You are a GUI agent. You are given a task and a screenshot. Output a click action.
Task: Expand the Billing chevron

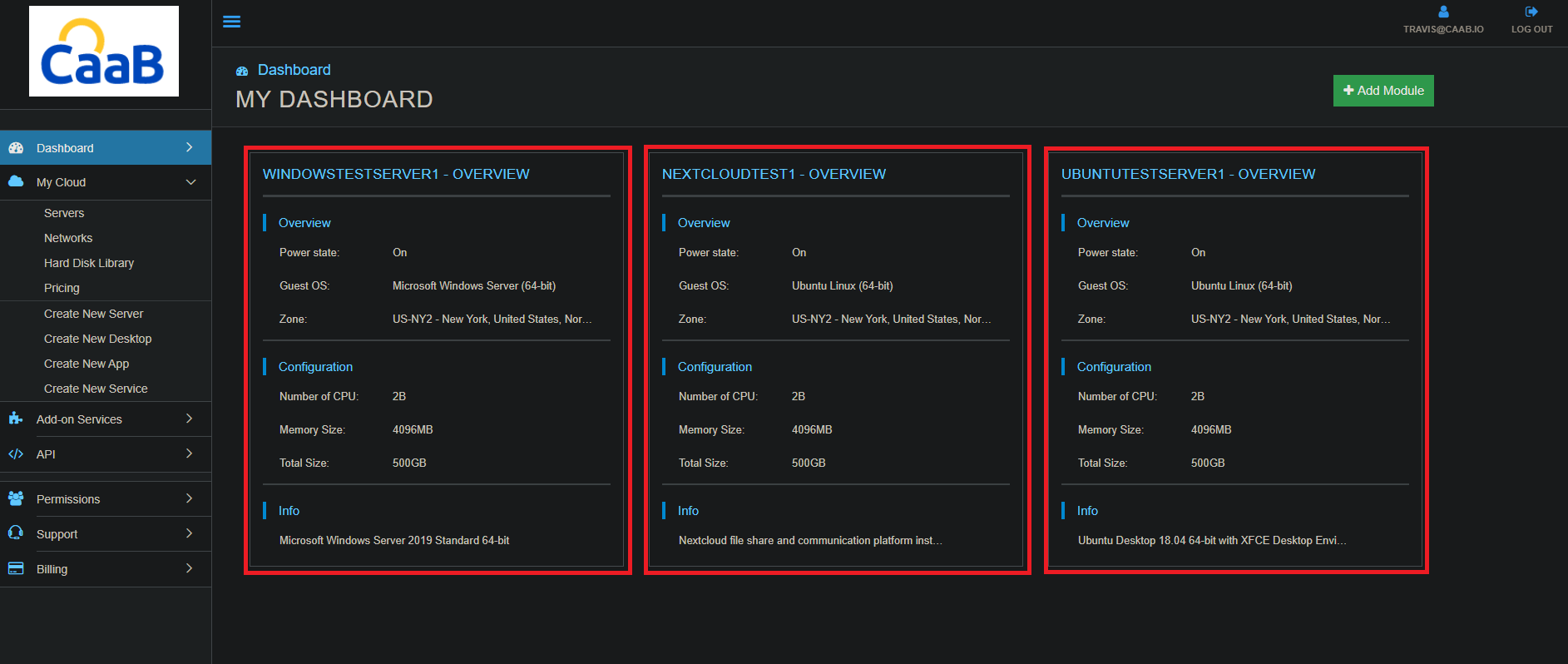(190, 568)
